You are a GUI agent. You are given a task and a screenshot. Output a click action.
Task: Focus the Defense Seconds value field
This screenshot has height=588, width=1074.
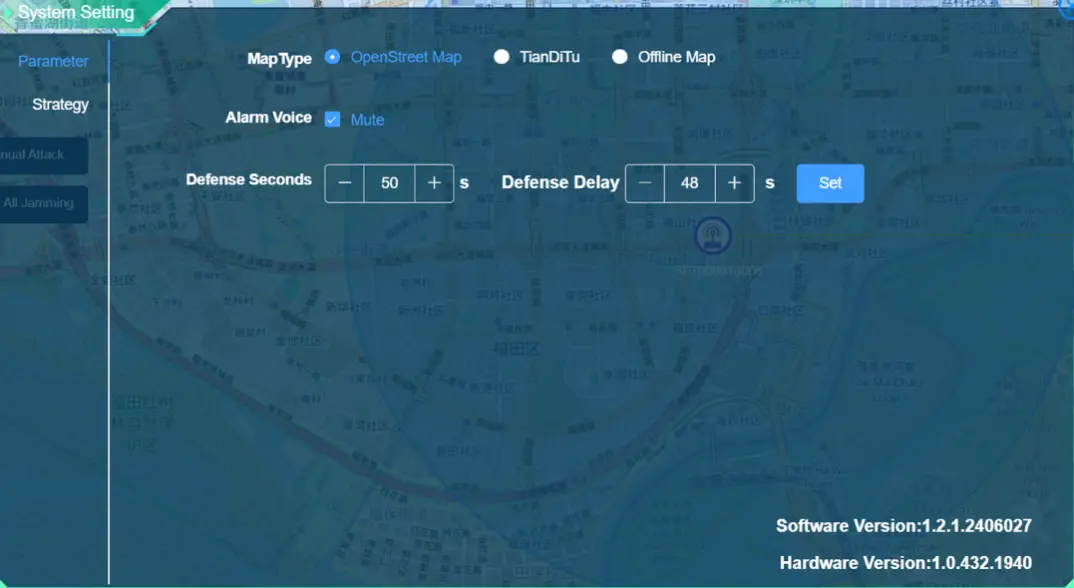389,183
